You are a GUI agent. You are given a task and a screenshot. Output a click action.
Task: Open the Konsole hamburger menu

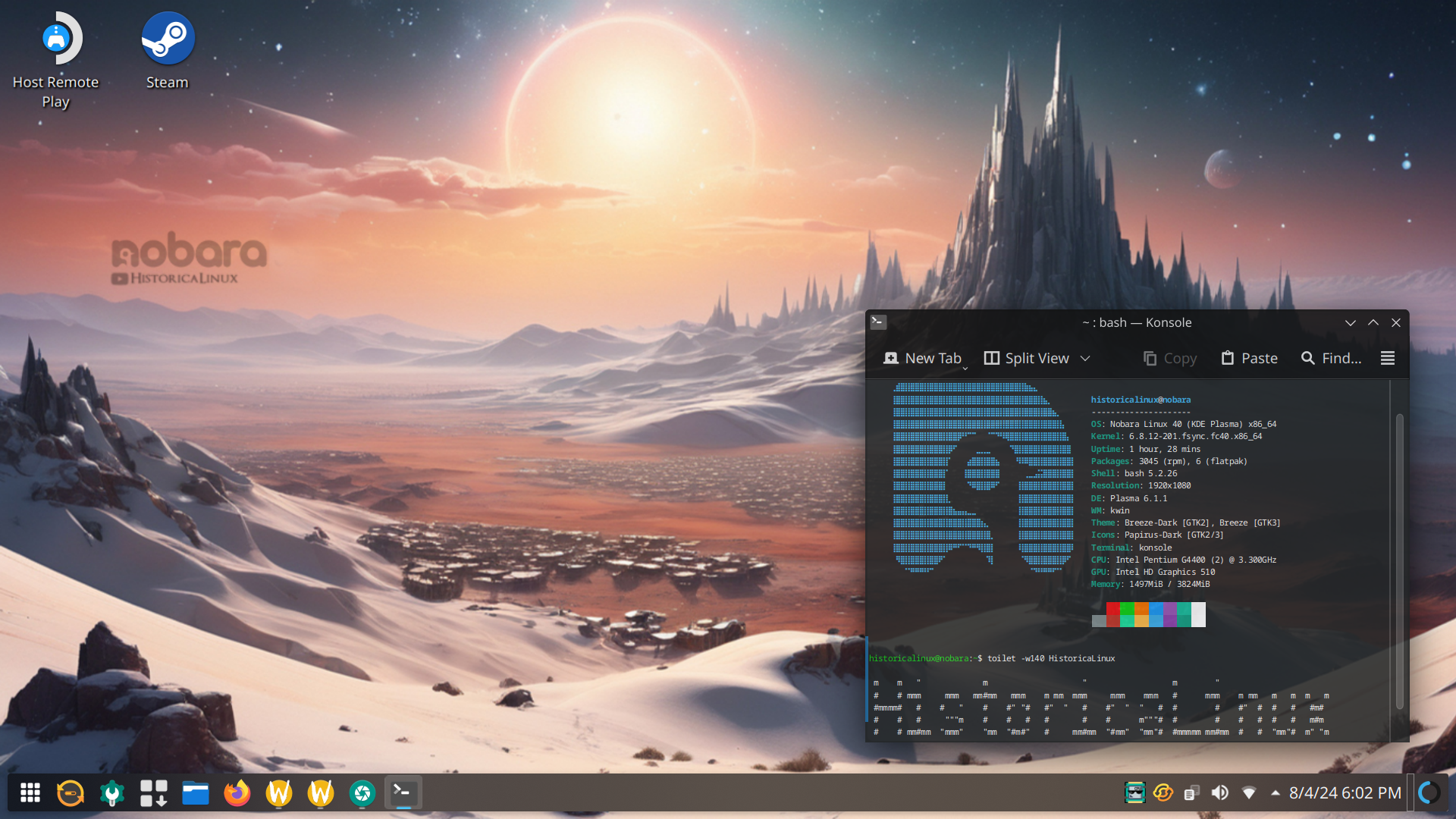tap(1388, 358)
